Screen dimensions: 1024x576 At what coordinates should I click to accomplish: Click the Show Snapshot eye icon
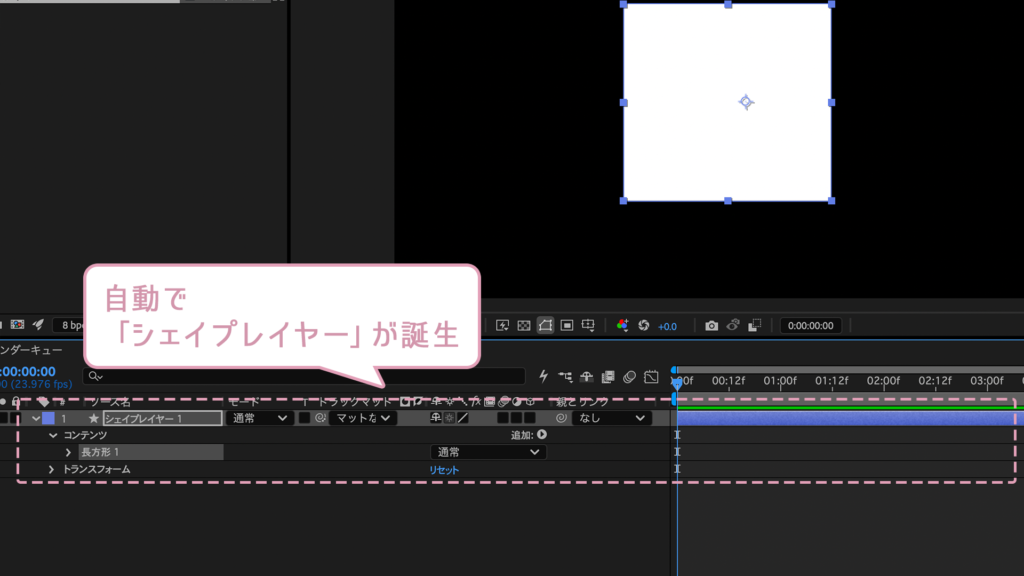733,325
